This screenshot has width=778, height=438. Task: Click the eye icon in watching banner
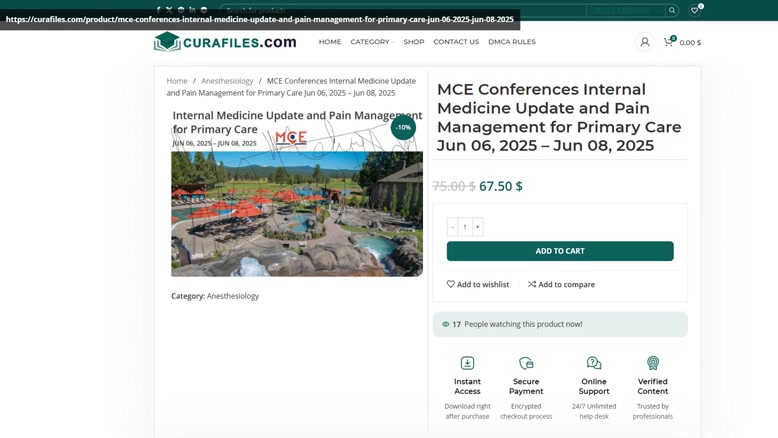click(446, 324)
